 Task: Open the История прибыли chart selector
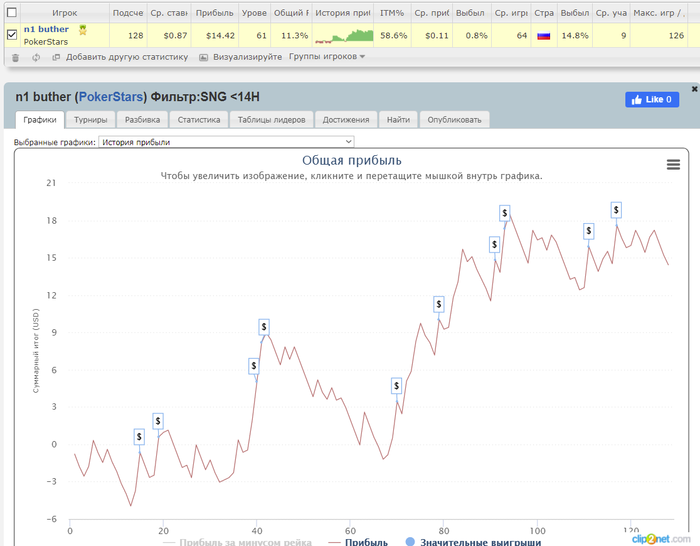[x=226, y=142]
